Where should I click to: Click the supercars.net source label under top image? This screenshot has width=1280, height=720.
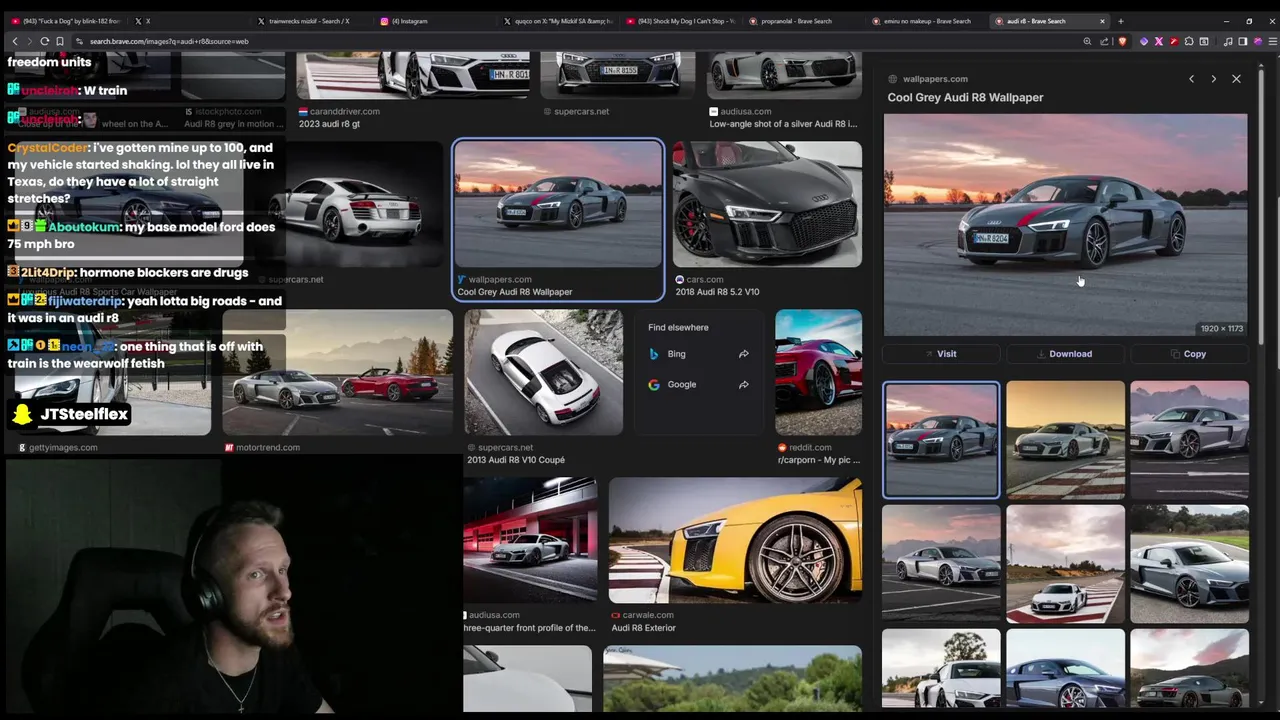click(581, 111)
